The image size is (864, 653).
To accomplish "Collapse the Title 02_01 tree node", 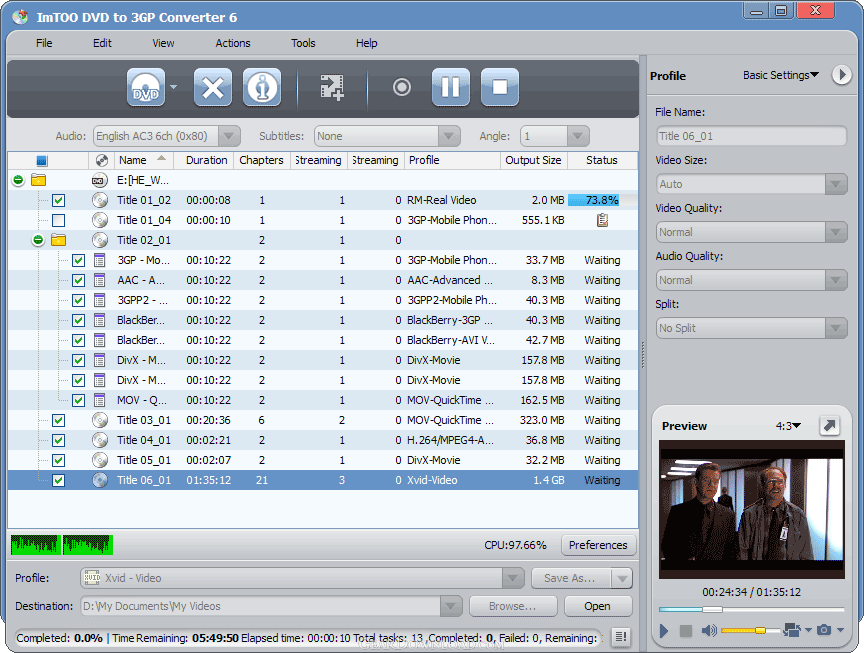I will 38,240.
